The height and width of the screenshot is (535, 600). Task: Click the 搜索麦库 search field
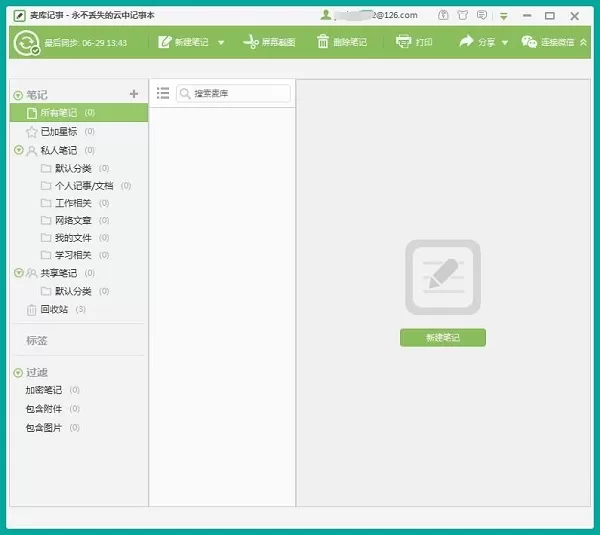[233, 93]
